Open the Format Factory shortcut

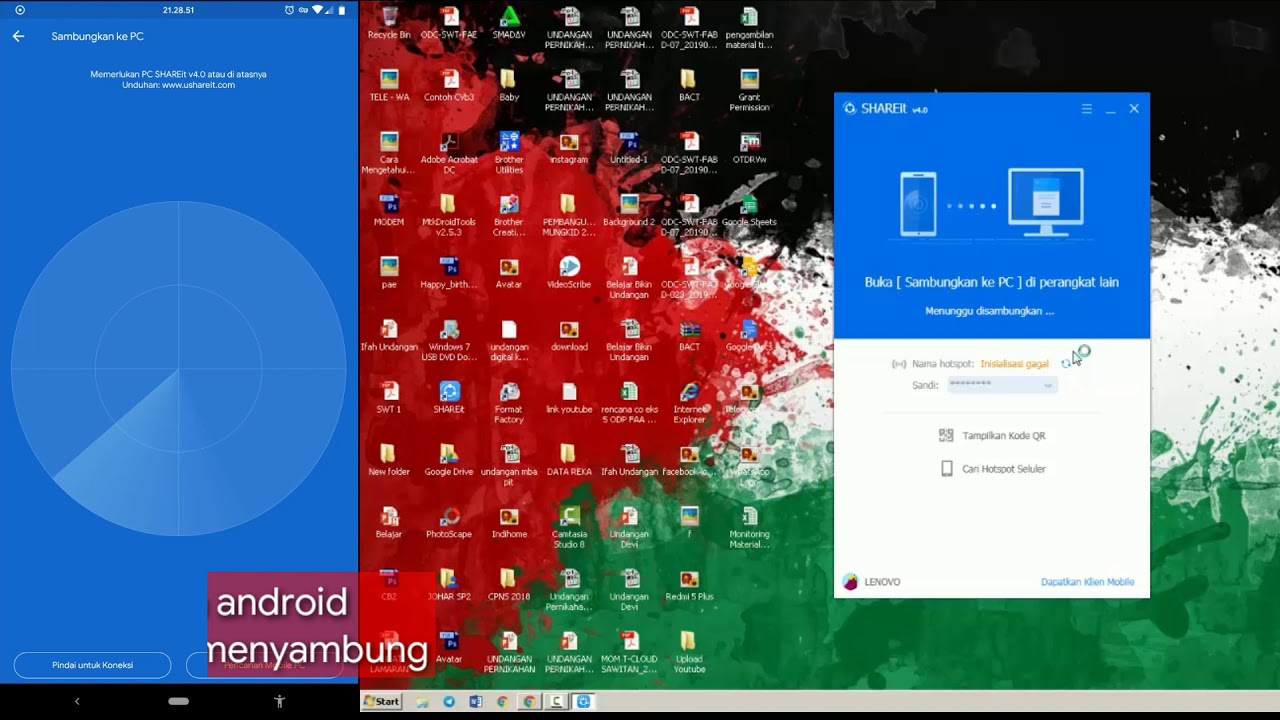click(x=509, y=402)
